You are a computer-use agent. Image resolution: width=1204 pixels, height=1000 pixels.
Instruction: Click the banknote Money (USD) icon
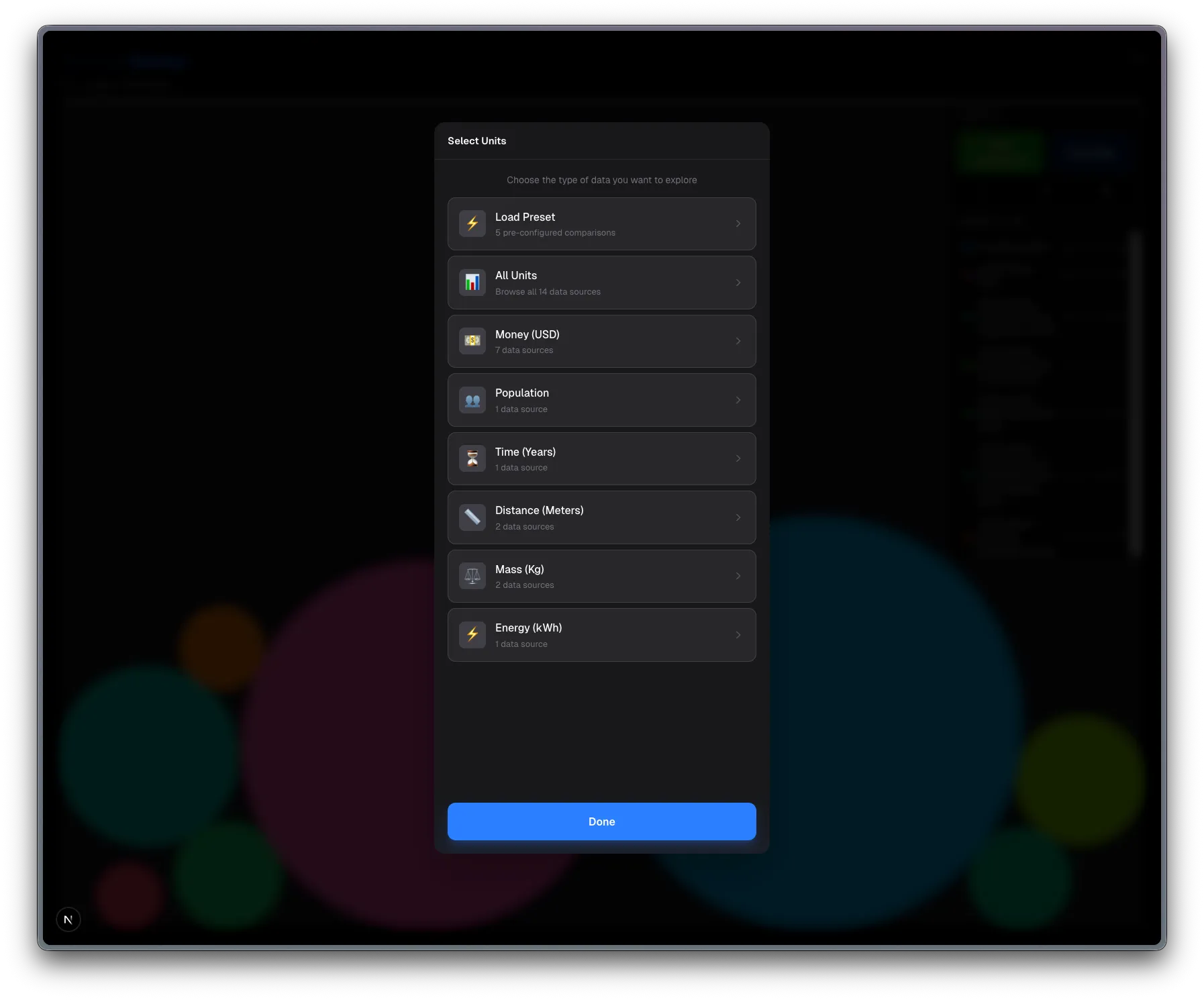[x=472, y=341]
